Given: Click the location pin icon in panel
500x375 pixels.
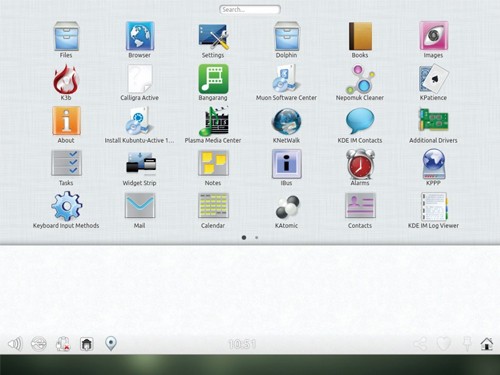Looking at the screenshot, I should click(x=111, y=344).
